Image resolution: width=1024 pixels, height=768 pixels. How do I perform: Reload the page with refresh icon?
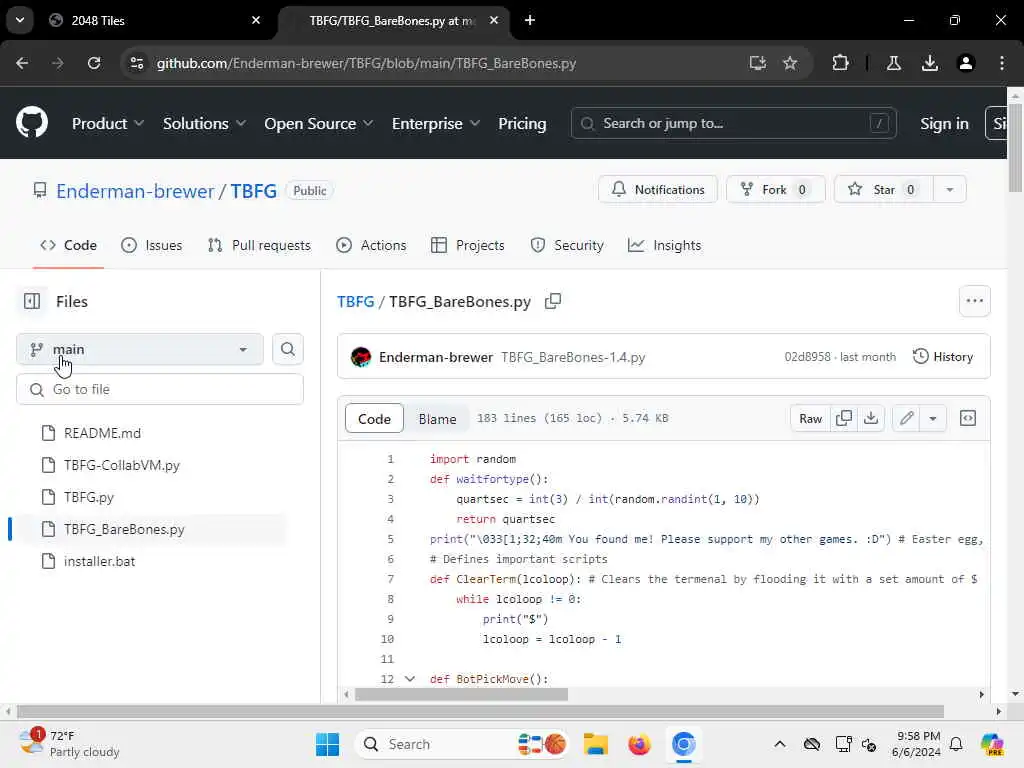(94, 63)
